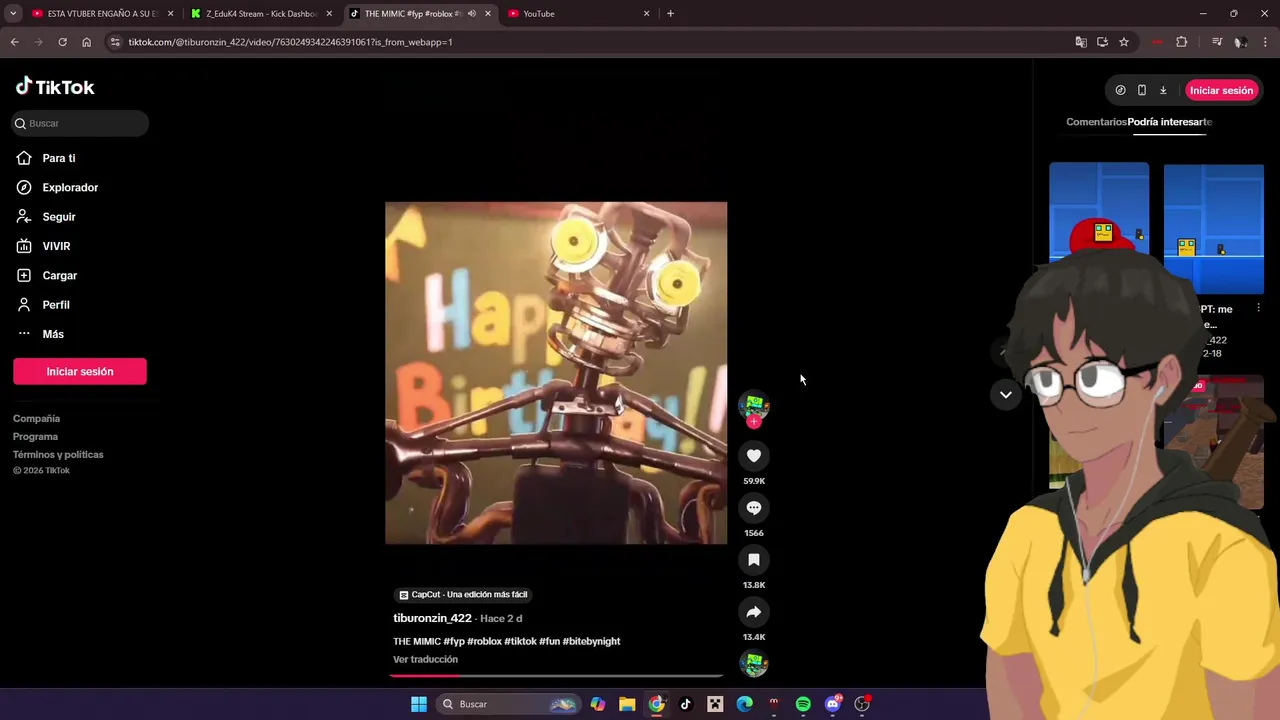
Task: Open options dots on suggested video
Action: [1258, 309]
